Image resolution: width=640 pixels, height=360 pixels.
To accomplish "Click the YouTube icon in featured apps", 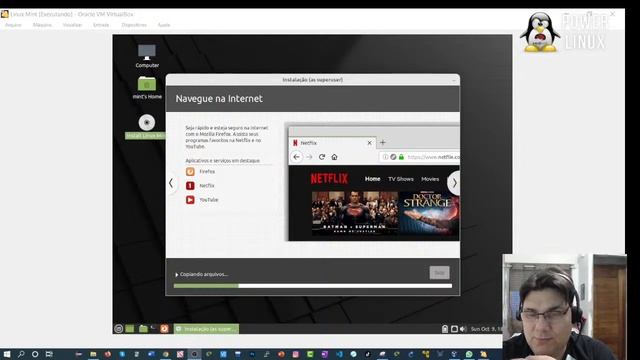I will [x=190, y=200].
